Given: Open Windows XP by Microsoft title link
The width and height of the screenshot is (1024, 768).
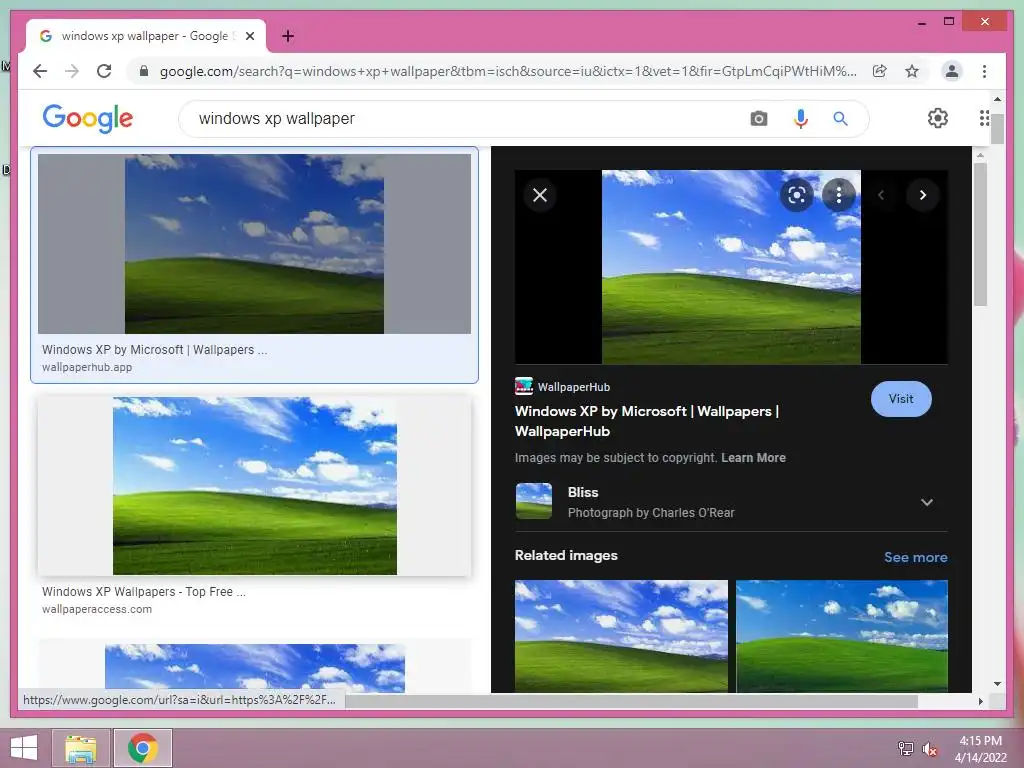Looking at the screenshot, I should click(x=647, y=421).
